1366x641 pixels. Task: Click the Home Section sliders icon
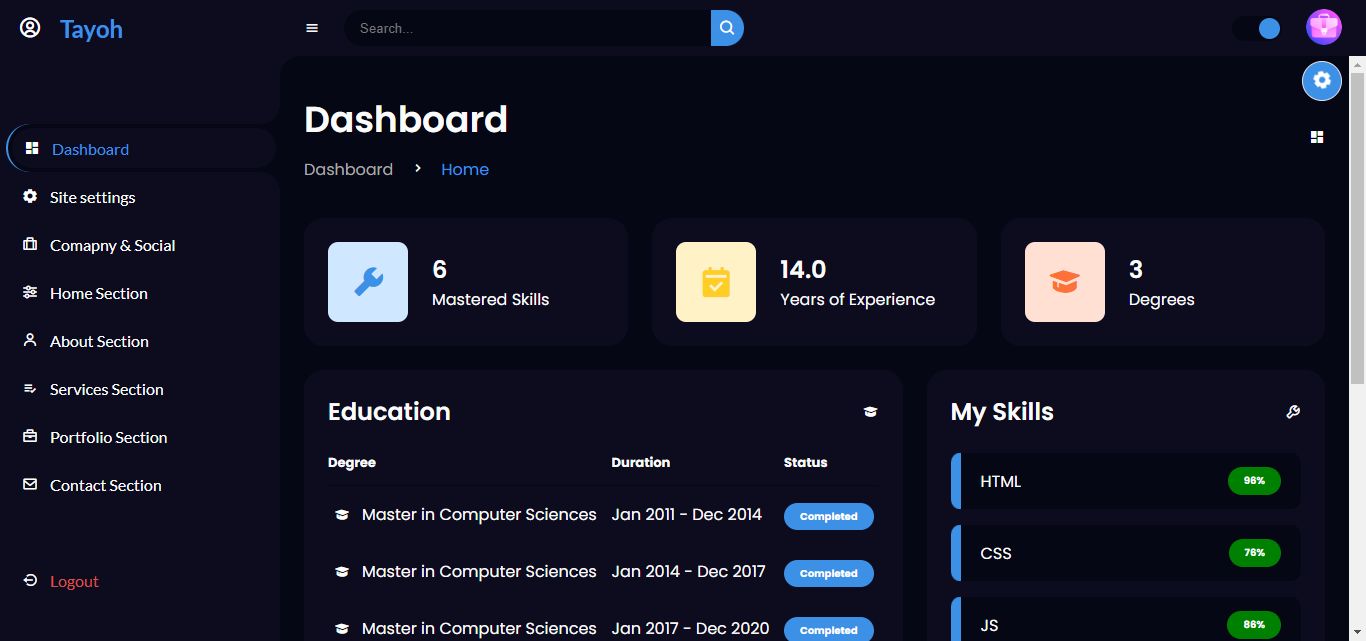[x=30, y=292]
